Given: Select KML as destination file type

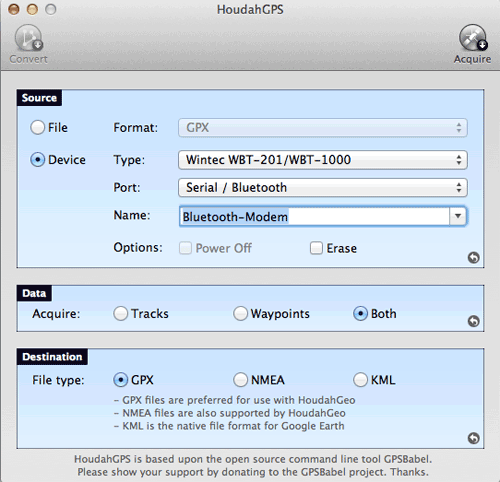Looking at the screenshot, I should coord(360,380).
